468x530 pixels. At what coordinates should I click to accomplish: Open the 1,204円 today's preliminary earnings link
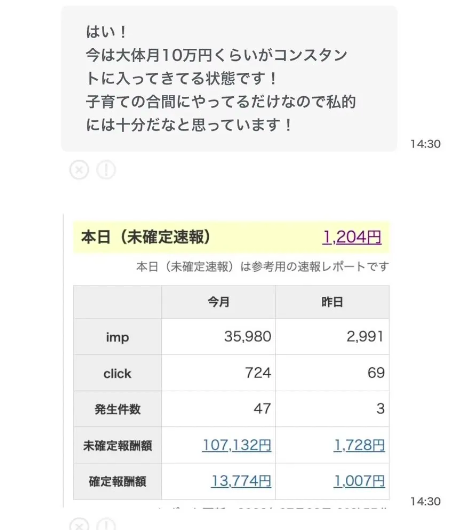click(352, 237)
